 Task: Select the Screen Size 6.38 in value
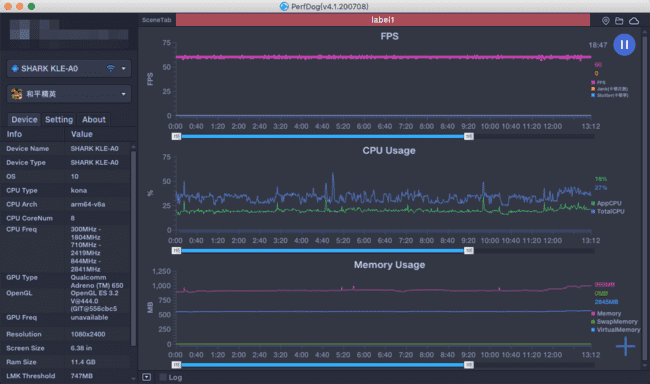point(81,348)
